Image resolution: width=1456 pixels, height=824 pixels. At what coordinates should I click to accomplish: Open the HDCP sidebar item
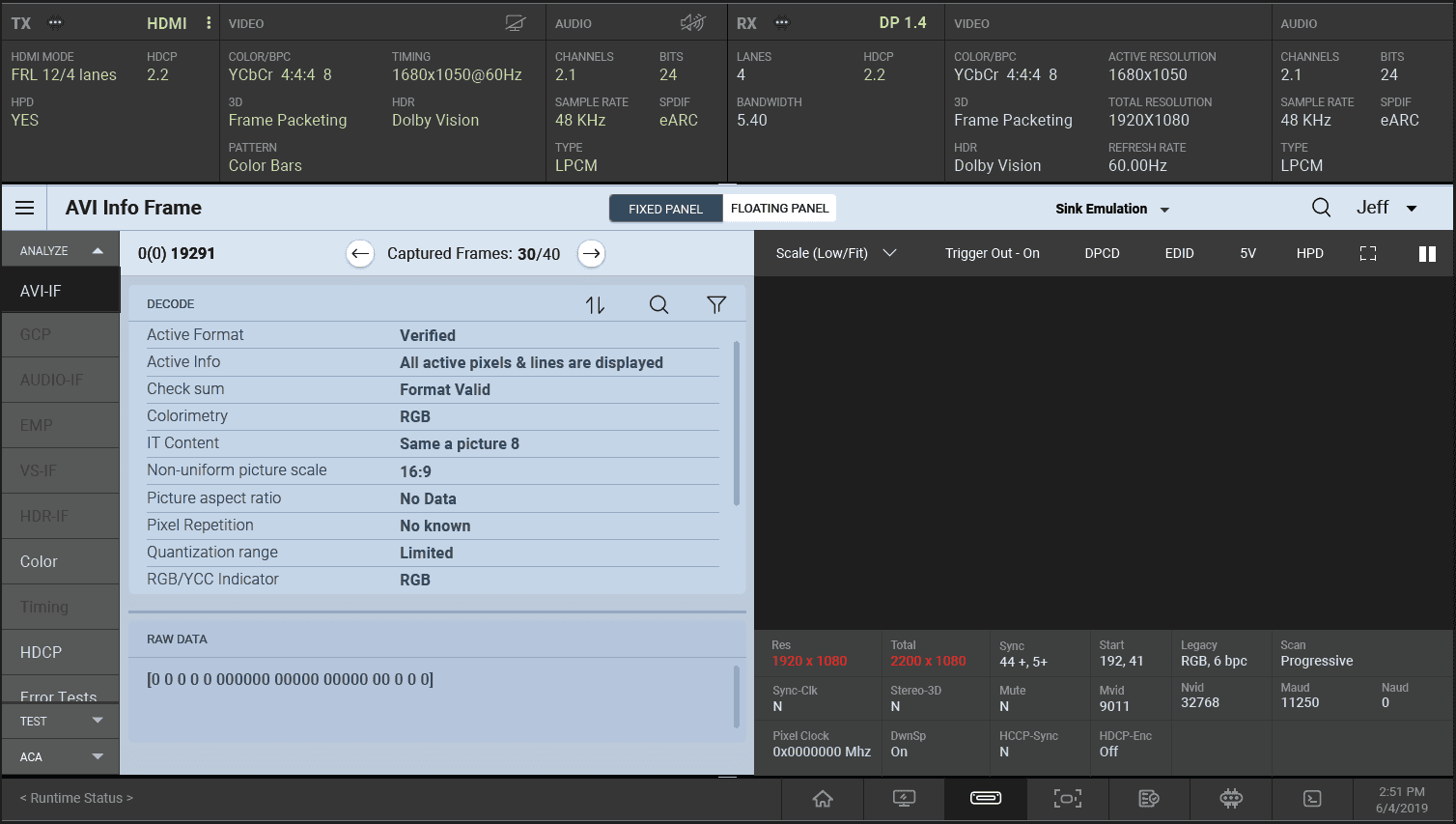60,652
